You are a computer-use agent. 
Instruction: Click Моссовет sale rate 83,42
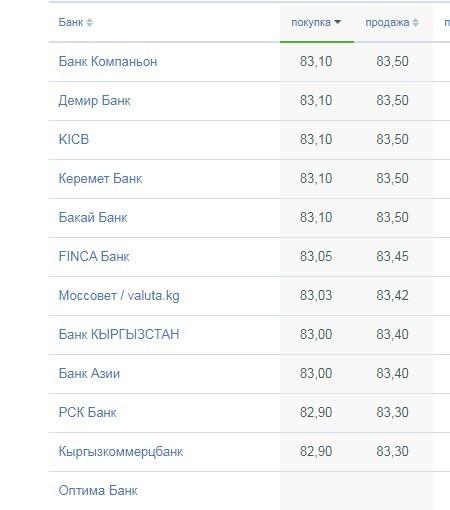[392, 296]
